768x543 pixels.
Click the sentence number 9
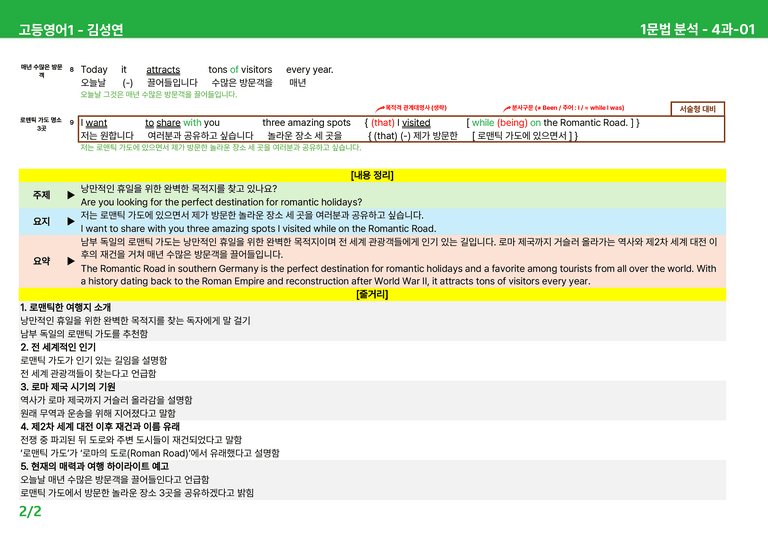tap(72, 122)
